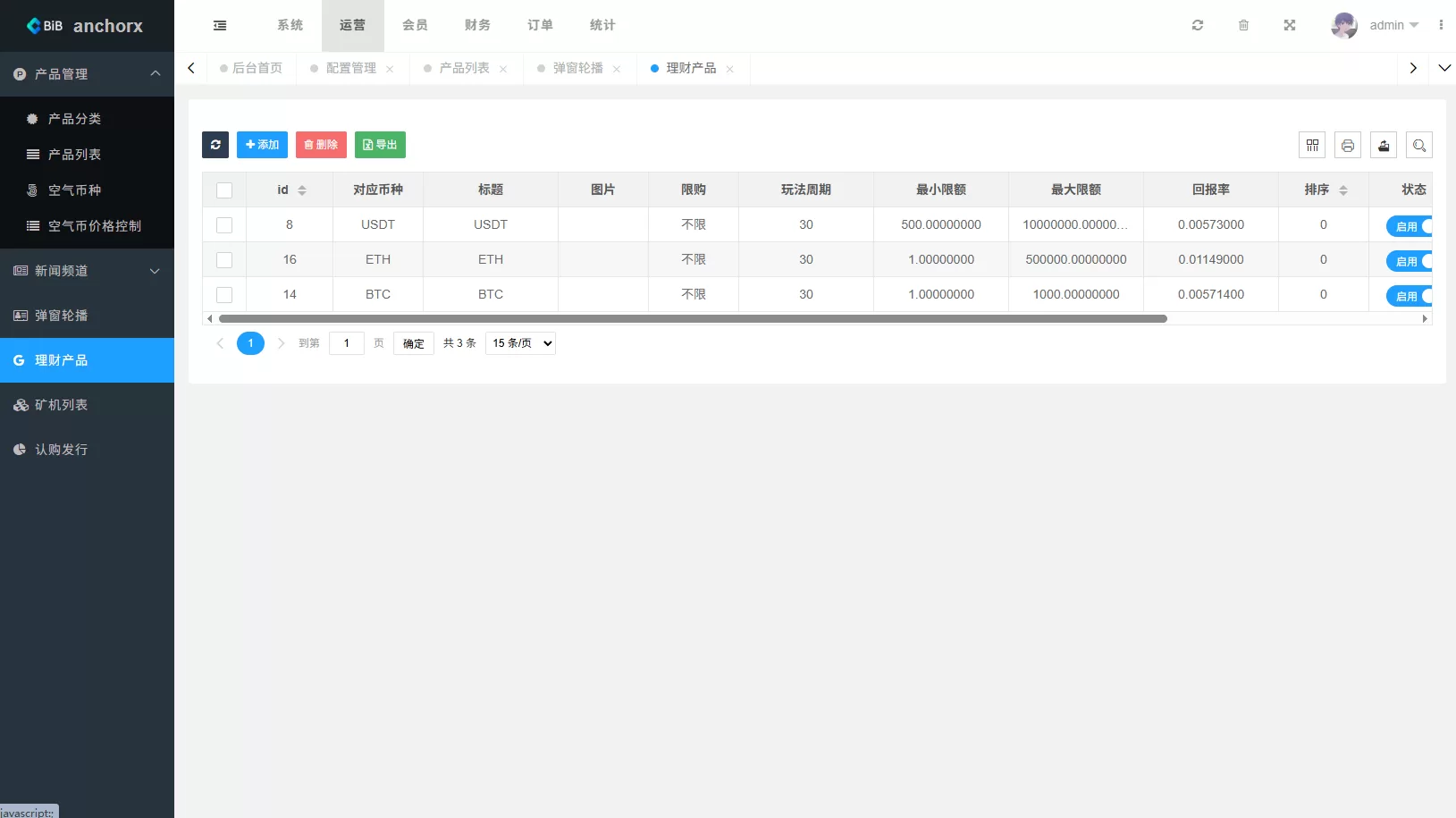1456x818 pixels.
Task: Click the 添加 button to add a product
Action: click(261, 144)
